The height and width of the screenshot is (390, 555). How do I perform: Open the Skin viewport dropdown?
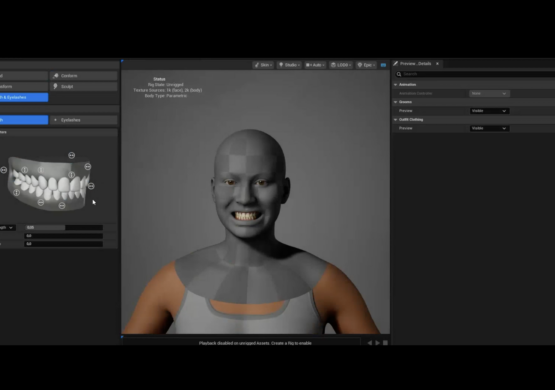[x=263, y=65]
